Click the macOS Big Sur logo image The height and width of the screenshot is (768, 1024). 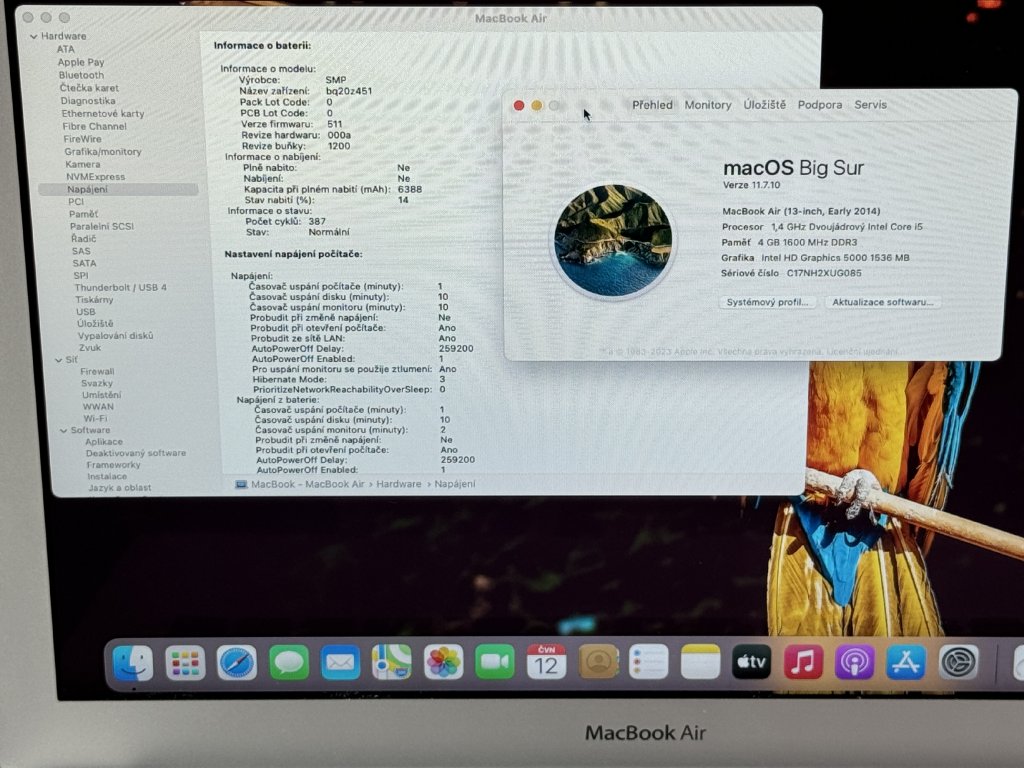click(x=613, y=240)
